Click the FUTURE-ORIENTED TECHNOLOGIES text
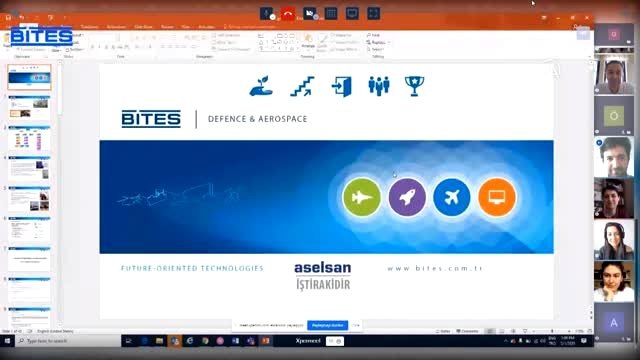Viewport: 640px width, 360px height. (x=192, y=268)
